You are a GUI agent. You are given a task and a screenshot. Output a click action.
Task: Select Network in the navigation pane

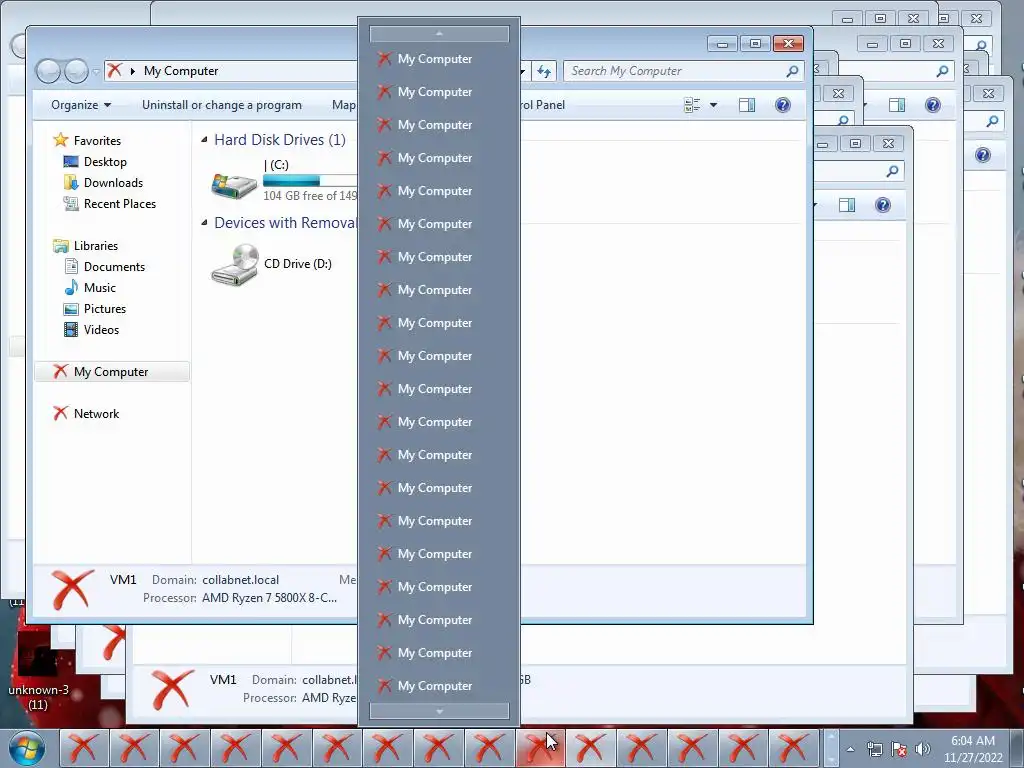pyautogui.click(x=96, y=413)
